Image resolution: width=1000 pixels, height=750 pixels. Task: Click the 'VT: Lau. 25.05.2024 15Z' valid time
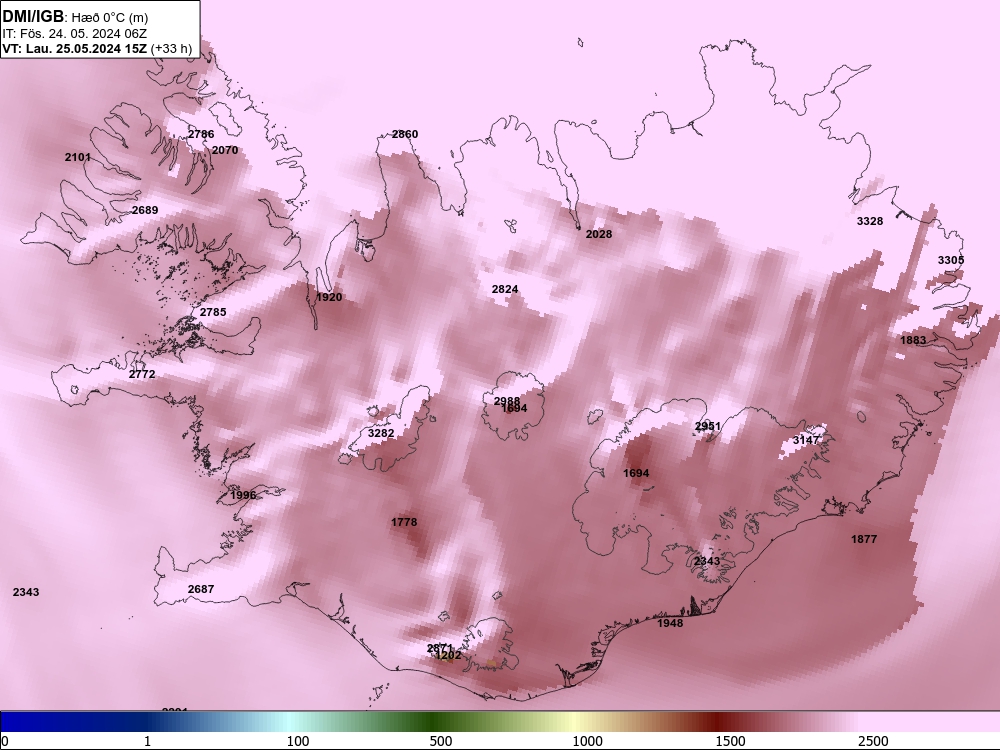point(75,48)
